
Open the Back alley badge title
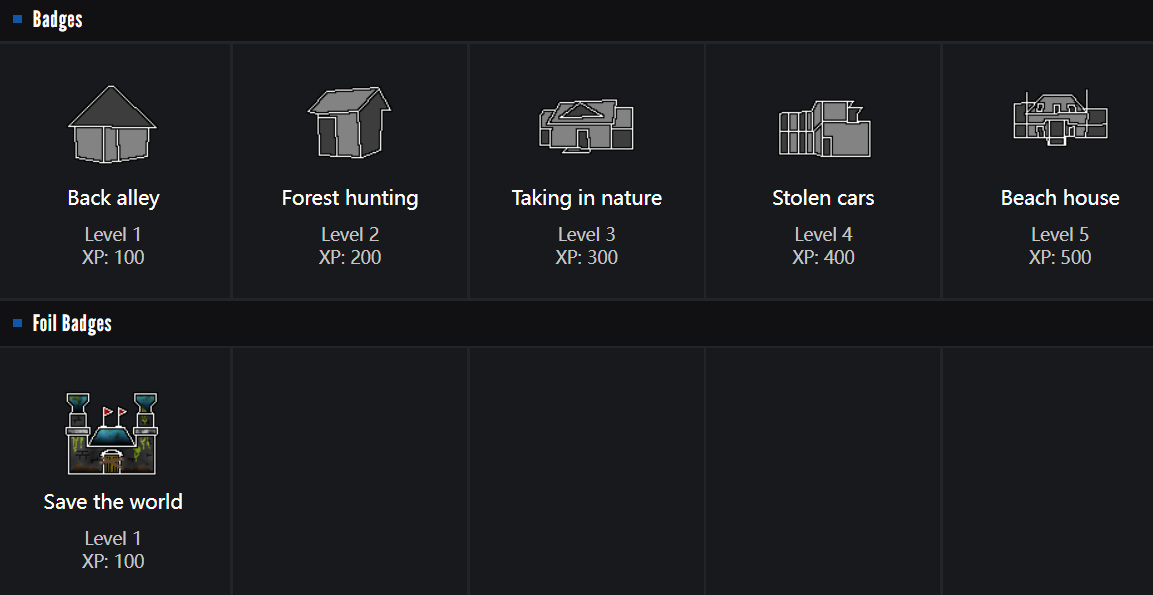coord(113,198)
